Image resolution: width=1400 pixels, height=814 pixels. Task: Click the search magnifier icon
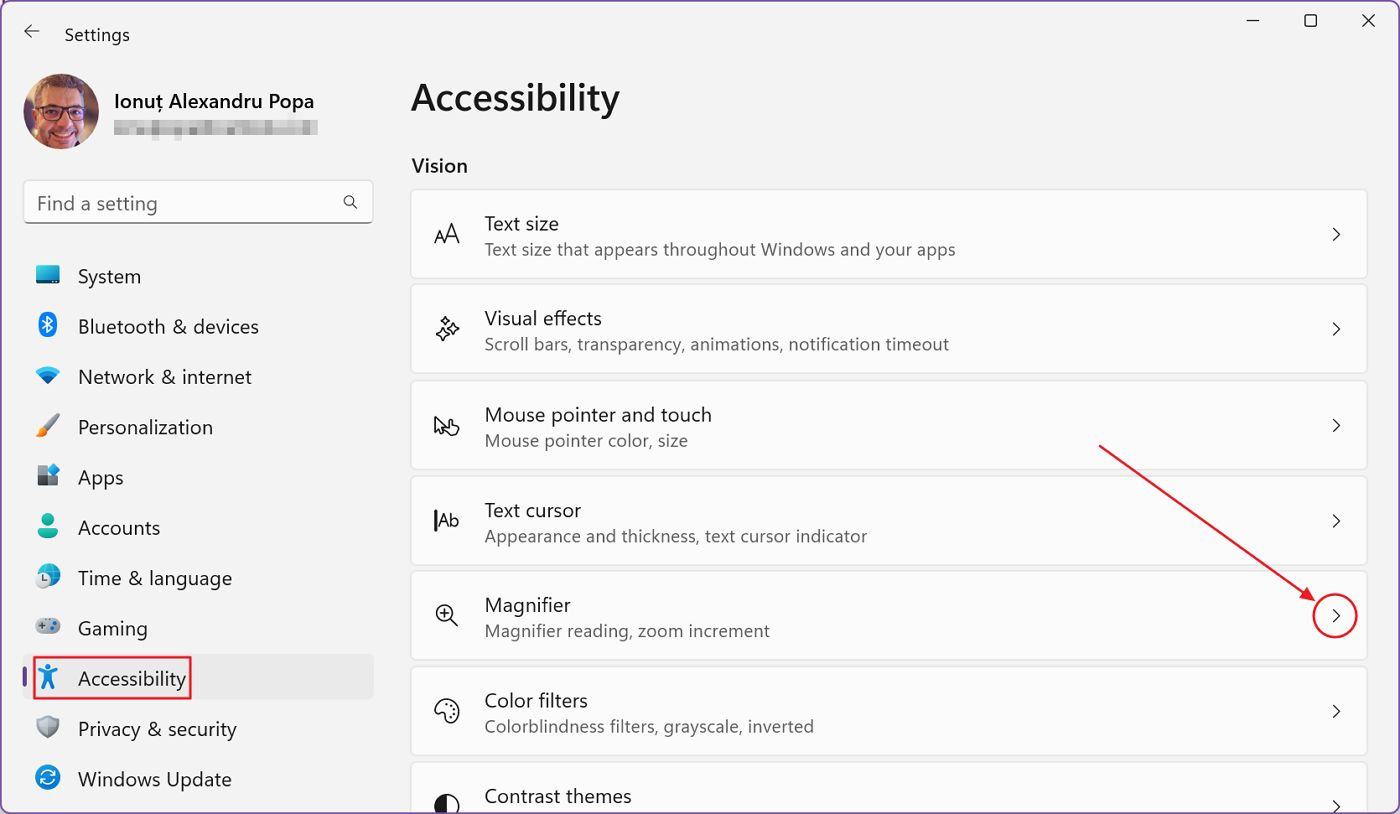click(x=350, y=202)
